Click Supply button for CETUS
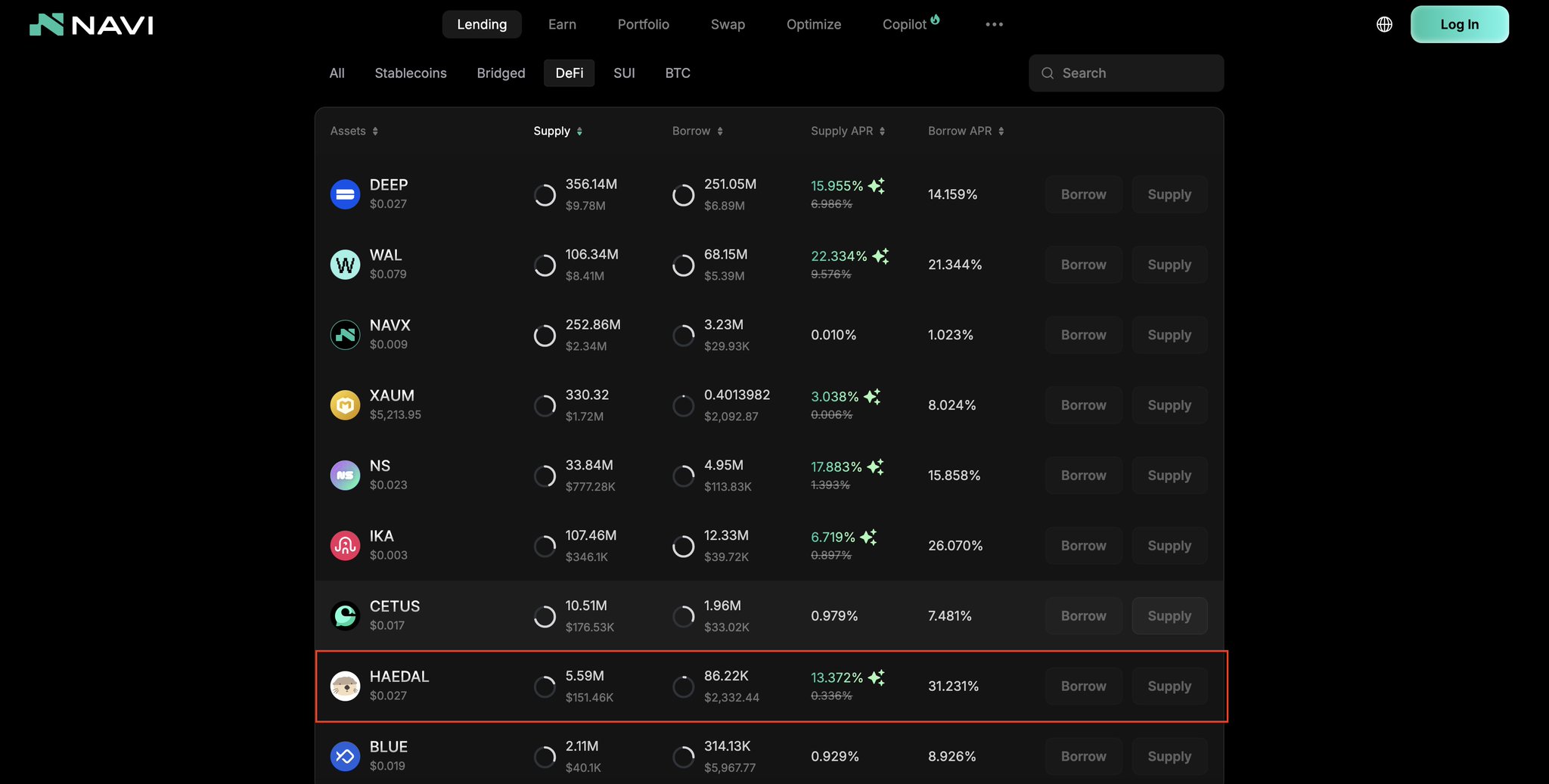This screenshot has height=784, width=1549. pos(1169,616)
